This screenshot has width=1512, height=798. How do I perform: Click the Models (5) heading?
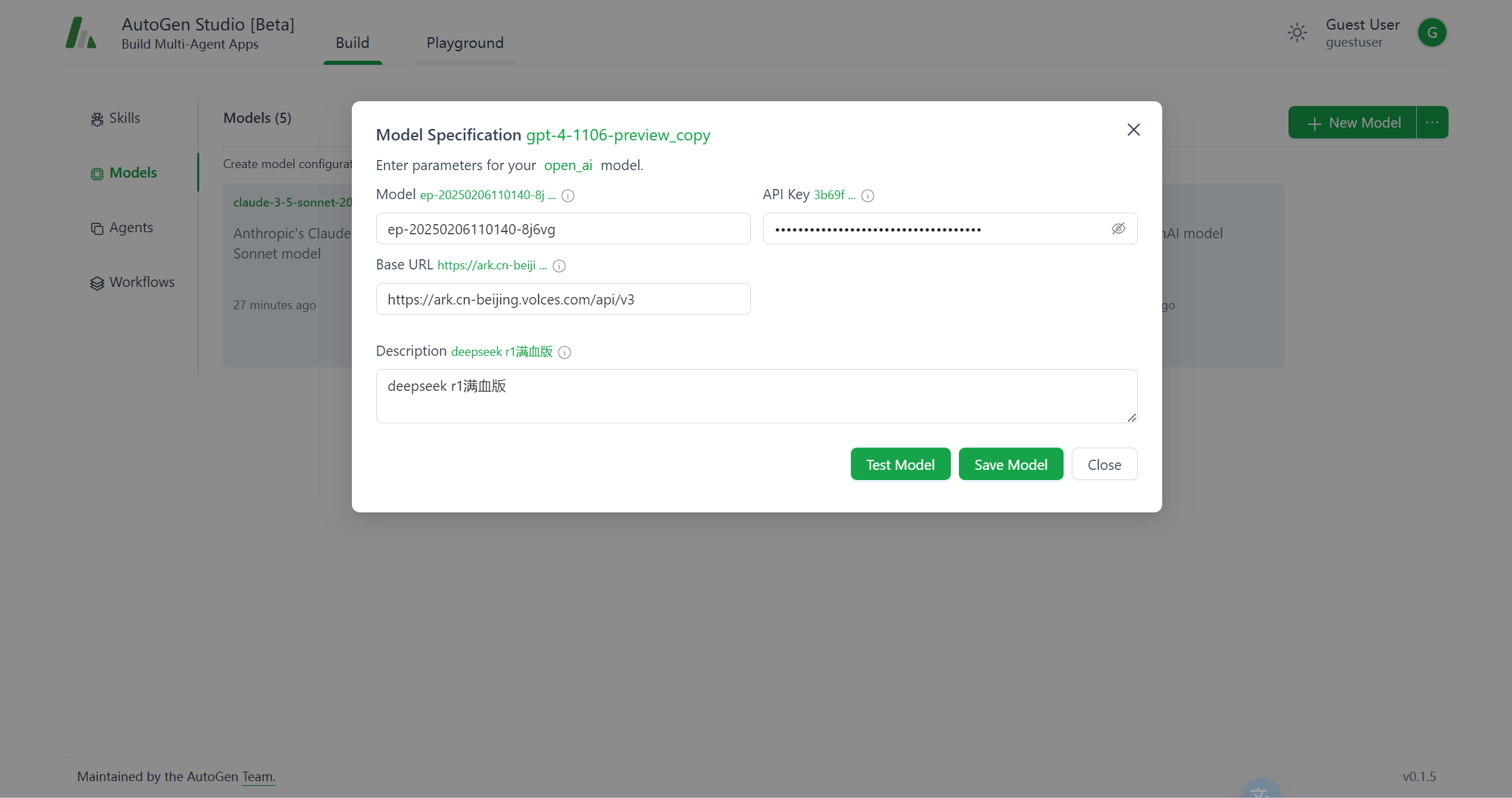click(x=257, y=118)
